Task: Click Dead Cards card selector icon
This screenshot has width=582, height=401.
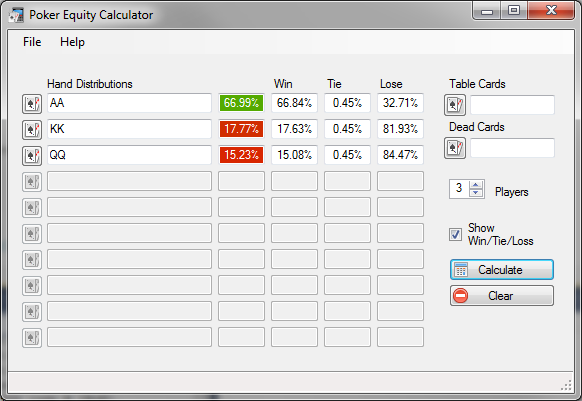Action: click(455, 148)
